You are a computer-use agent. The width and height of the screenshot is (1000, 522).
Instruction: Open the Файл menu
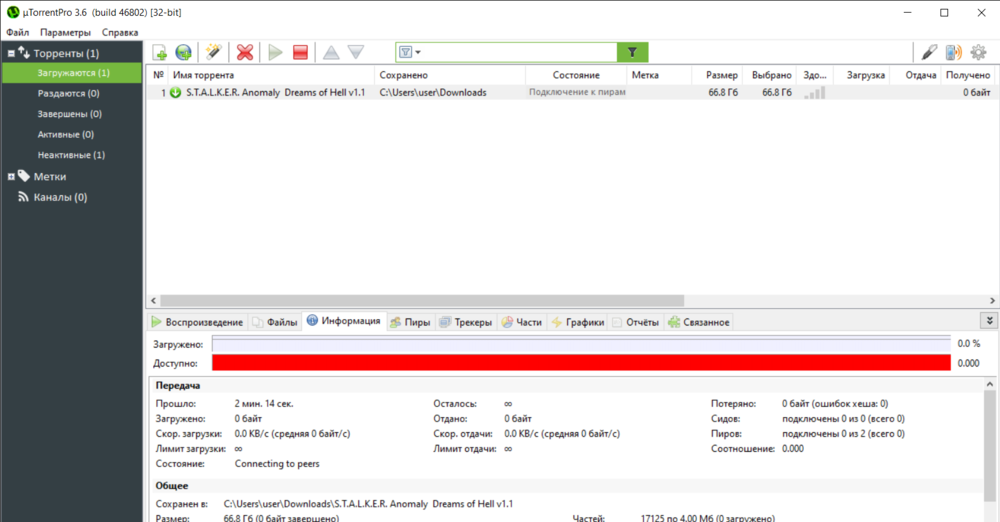18,32
